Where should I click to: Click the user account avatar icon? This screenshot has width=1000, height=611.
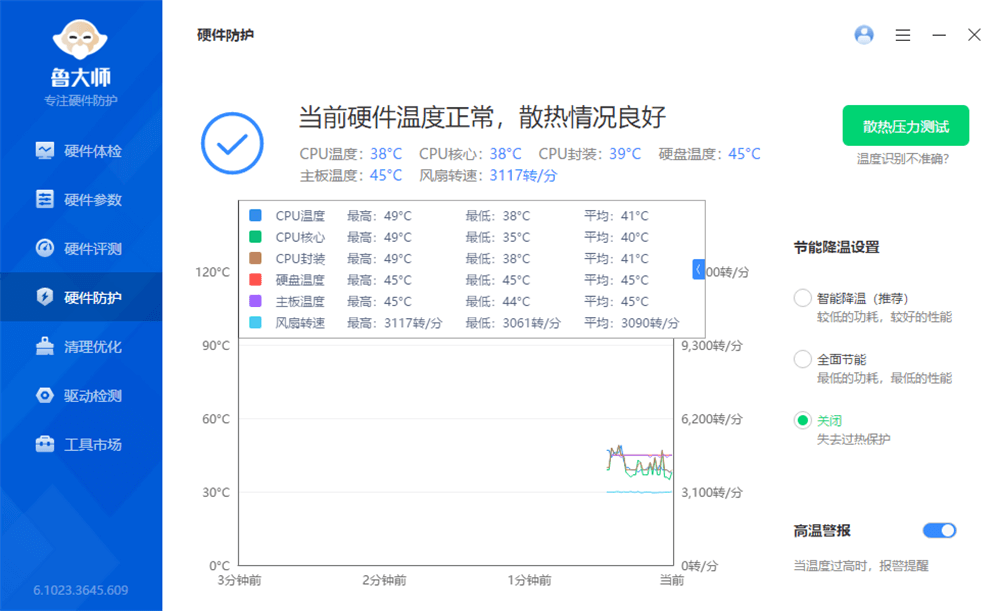click(x=864, y=34)
